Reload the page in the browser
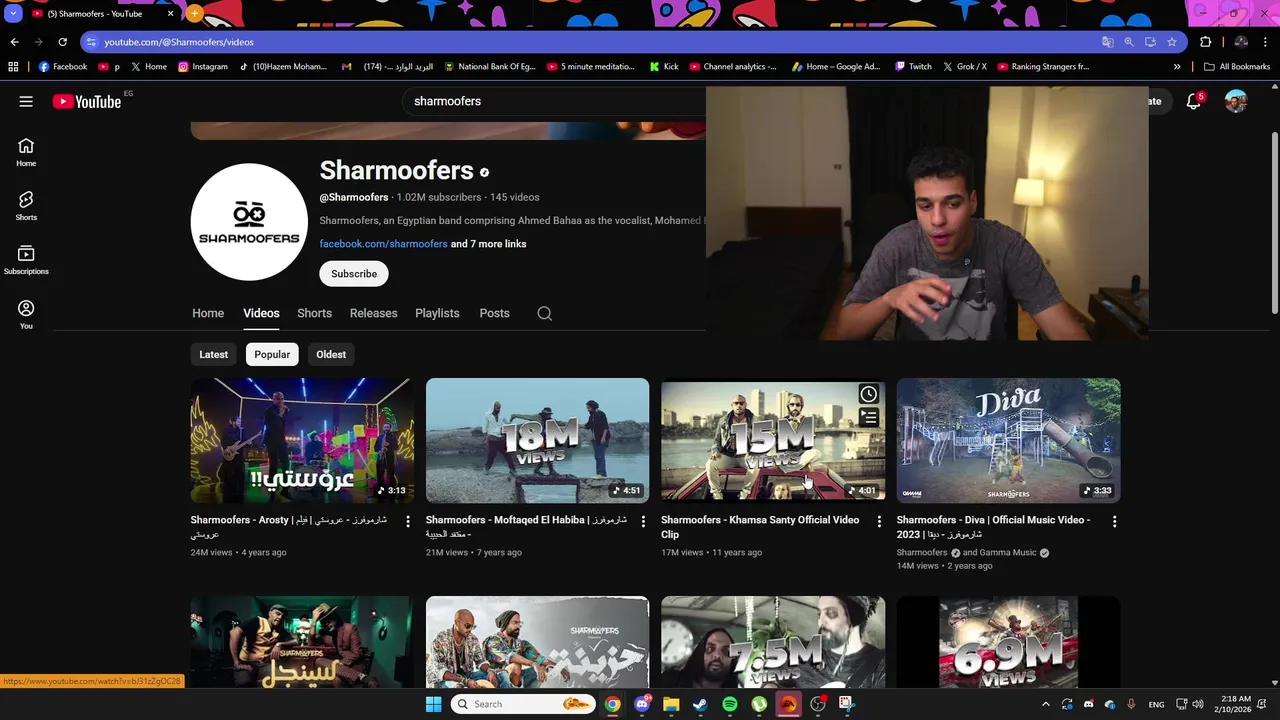Image resolution: width=1280 pixels, height=720 pixels. click(x=62, y=42)
